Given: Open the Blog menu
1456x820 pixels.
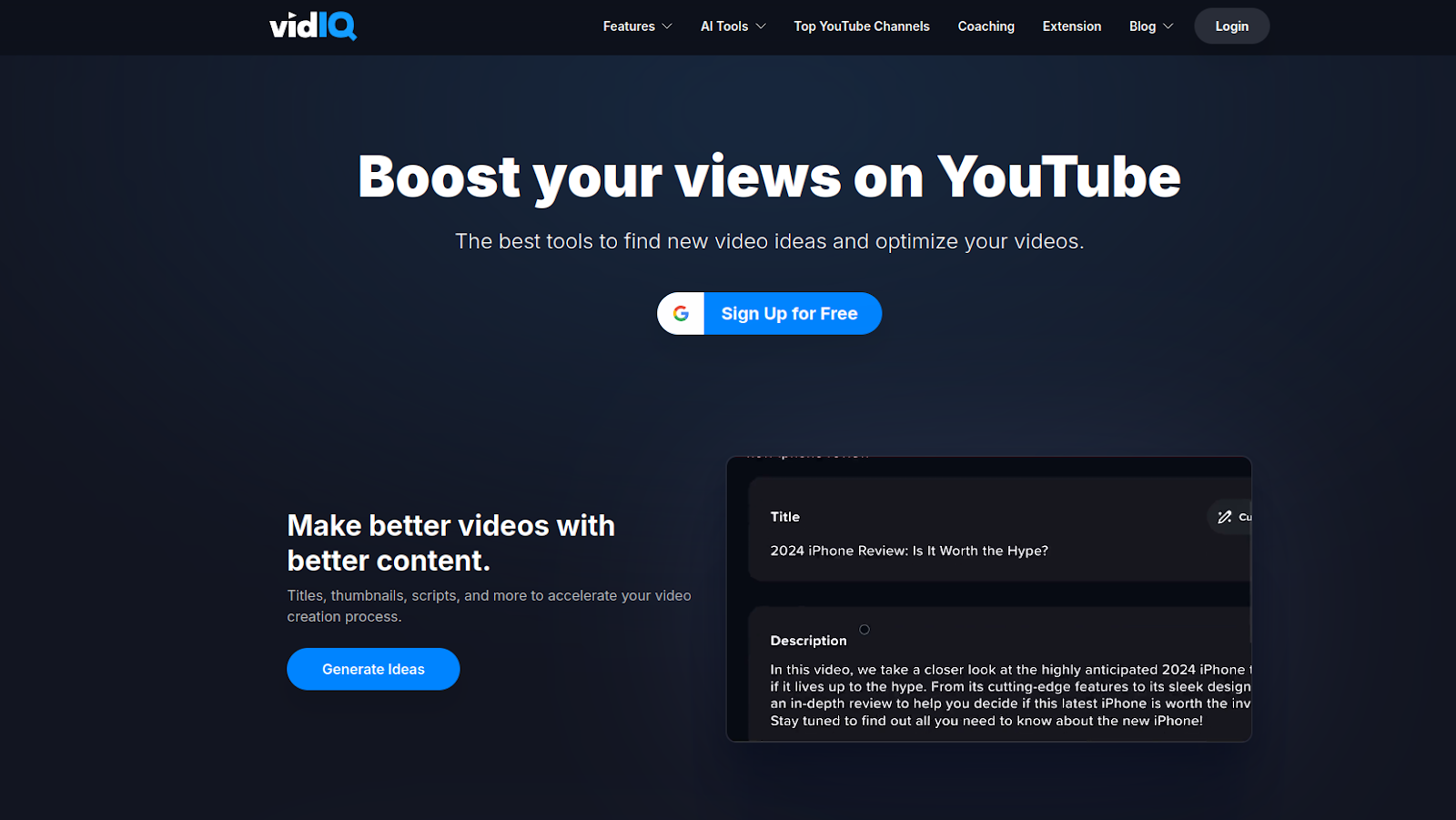Looking at the screenshot, I should 1151,26.
